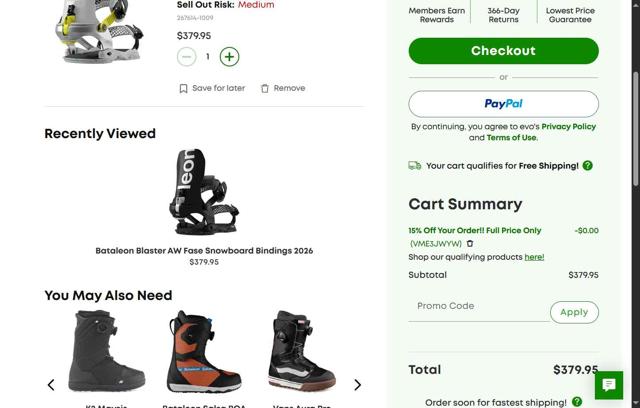Apply the promo code
Viewport: 640px width, 408px height.
click(x=574, y=312)
